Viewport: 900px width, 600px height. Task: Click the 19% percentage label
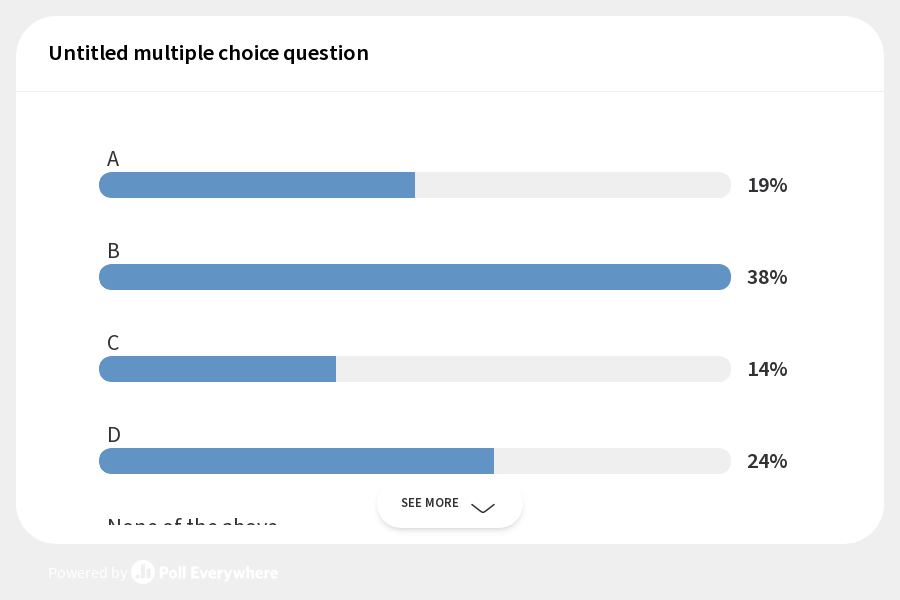767,185
